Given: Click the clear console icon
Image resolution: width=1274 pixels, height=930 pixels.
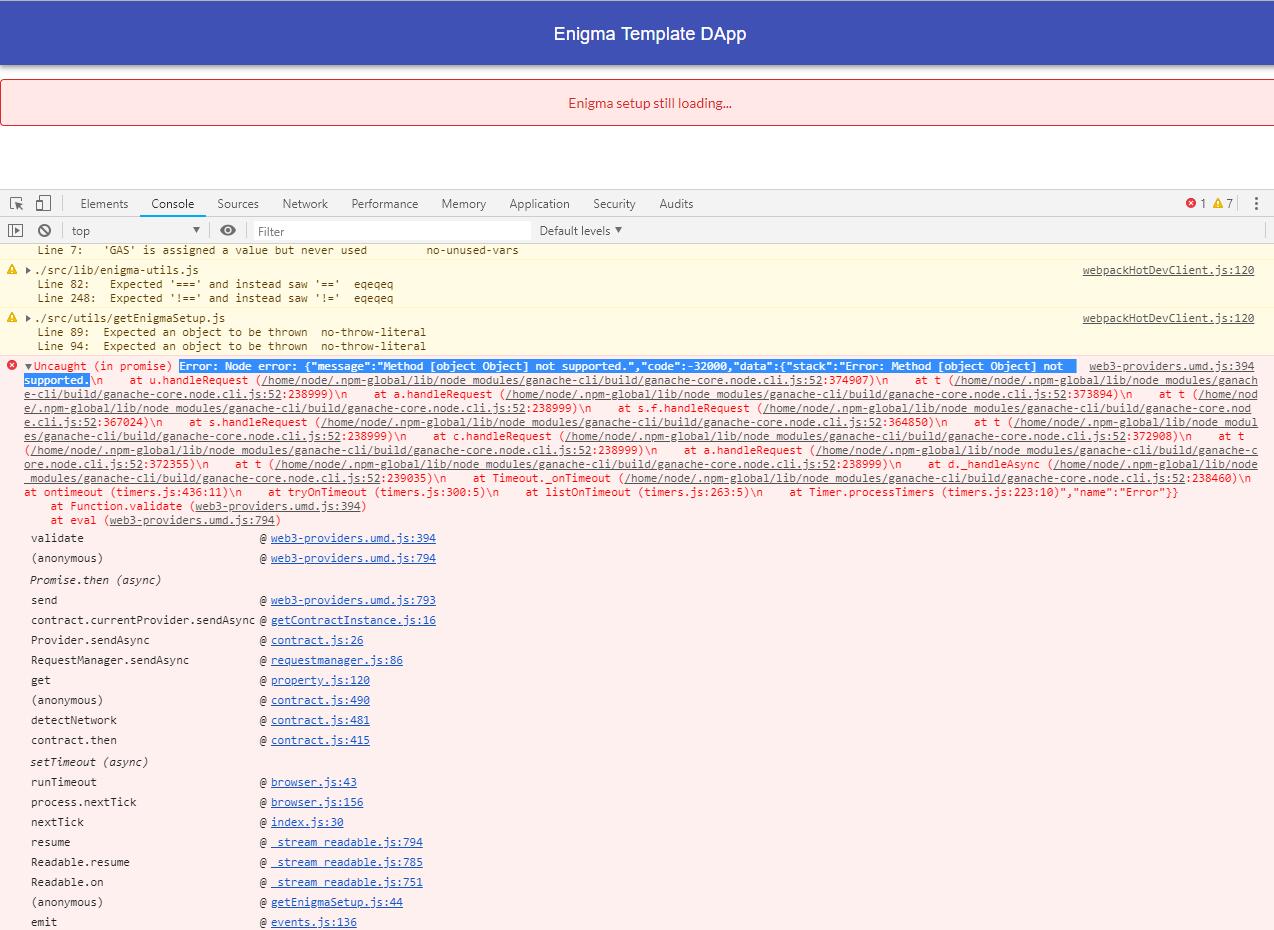Looking at the screenshot, I should tap(44, 230).
